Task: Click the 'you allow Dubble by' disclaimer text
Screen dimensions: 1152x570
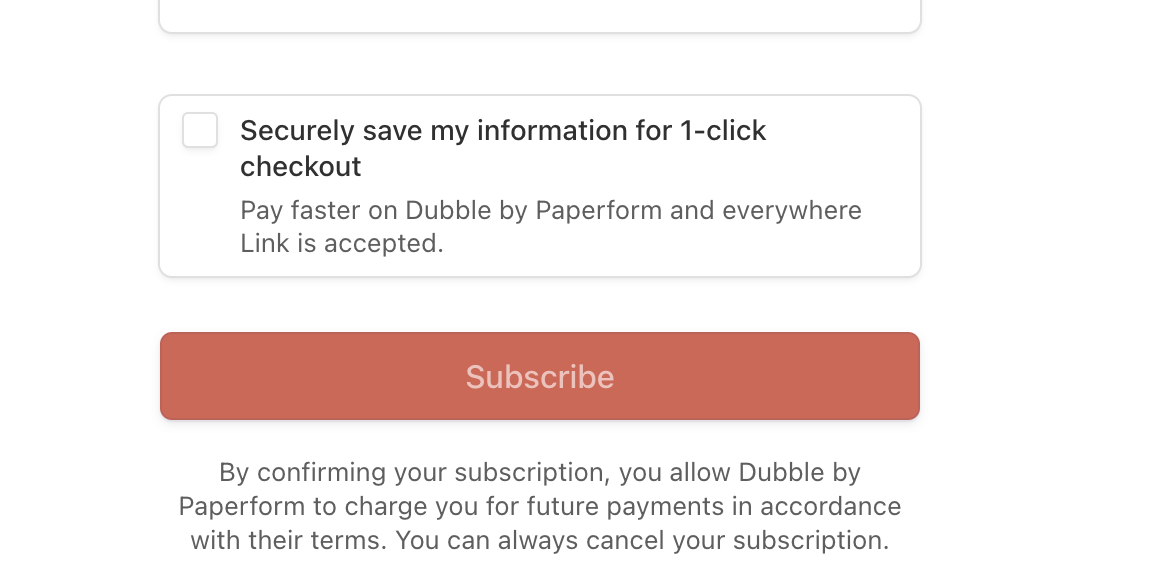Action: click(739, 472)
